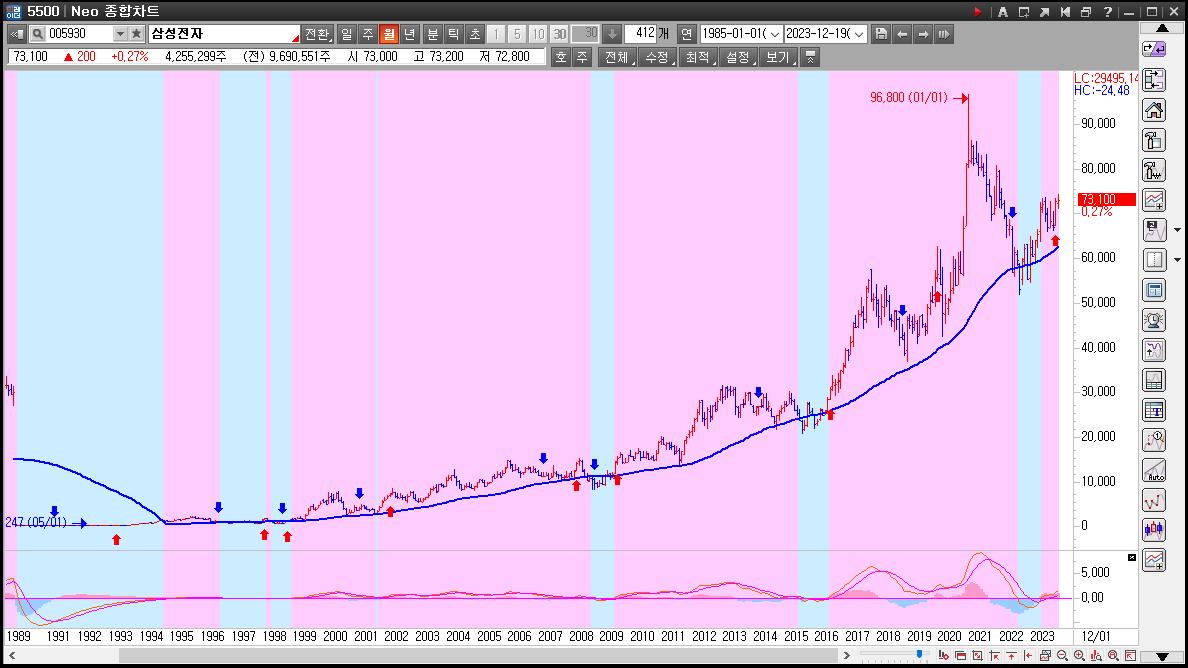Click the stock code field 005930
Viewport: 1188px width, 668px height.
point(80,34)
